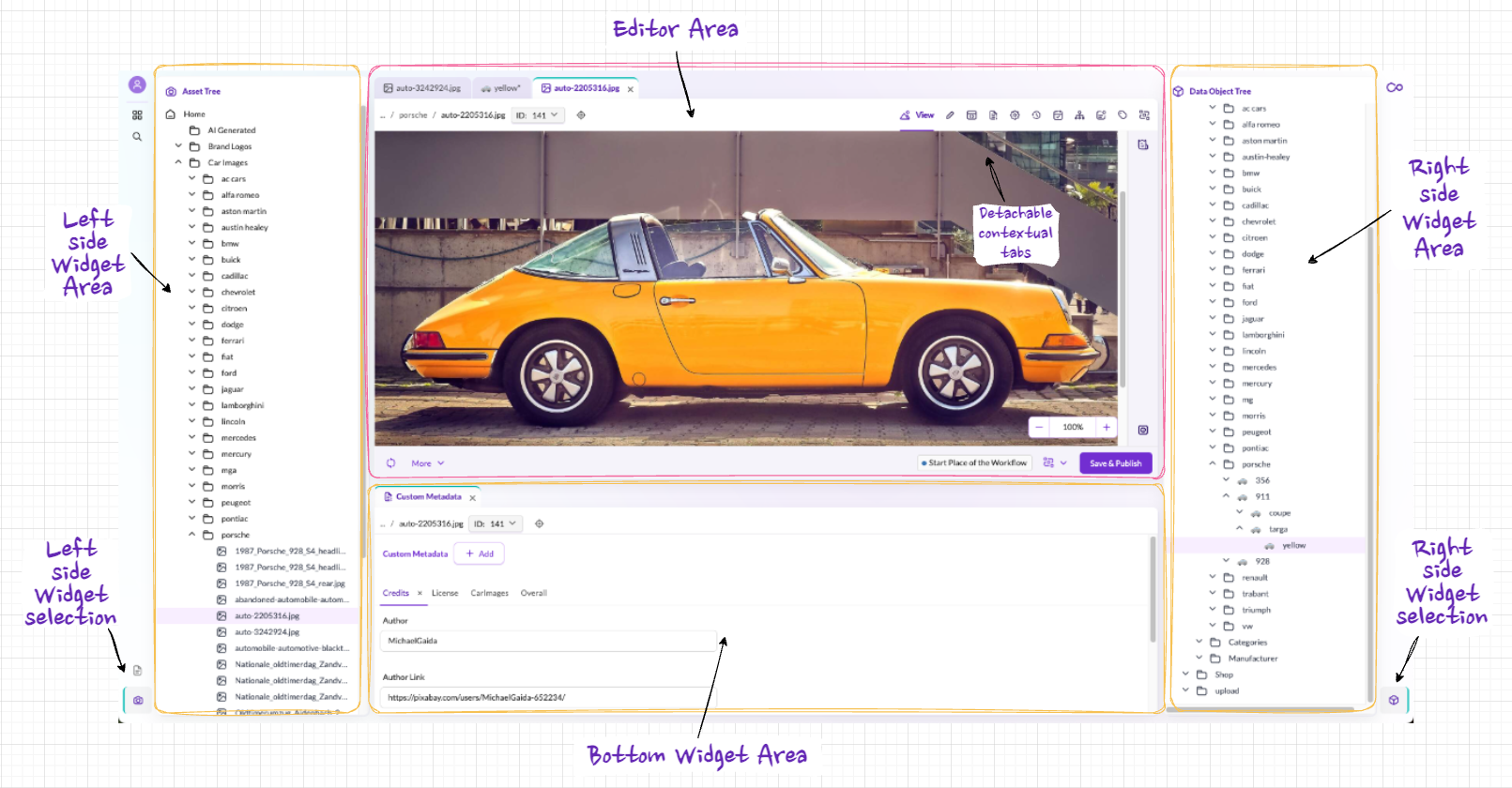Close the auto-2205316.jpg editor tab
1512x788 pixels.
click(x=631, y=89)
